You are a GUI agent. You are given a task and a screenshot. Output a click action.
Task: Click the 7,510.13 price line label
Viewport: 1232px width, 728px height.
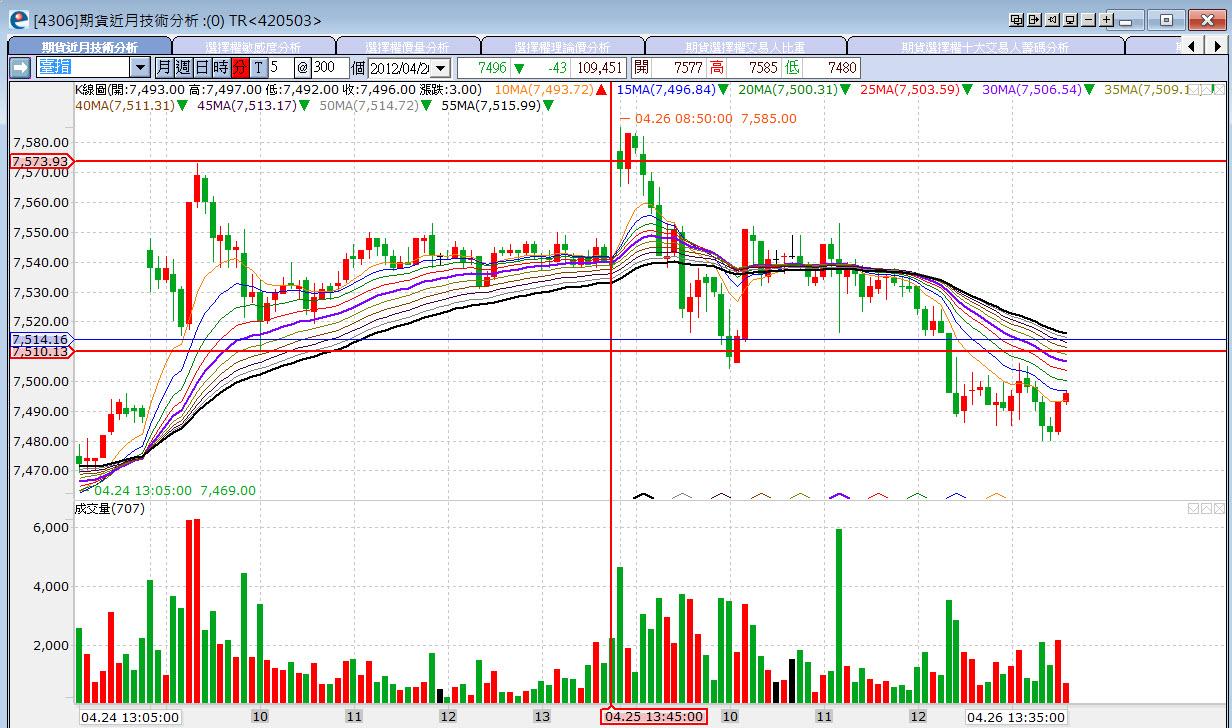click(42, 351)
